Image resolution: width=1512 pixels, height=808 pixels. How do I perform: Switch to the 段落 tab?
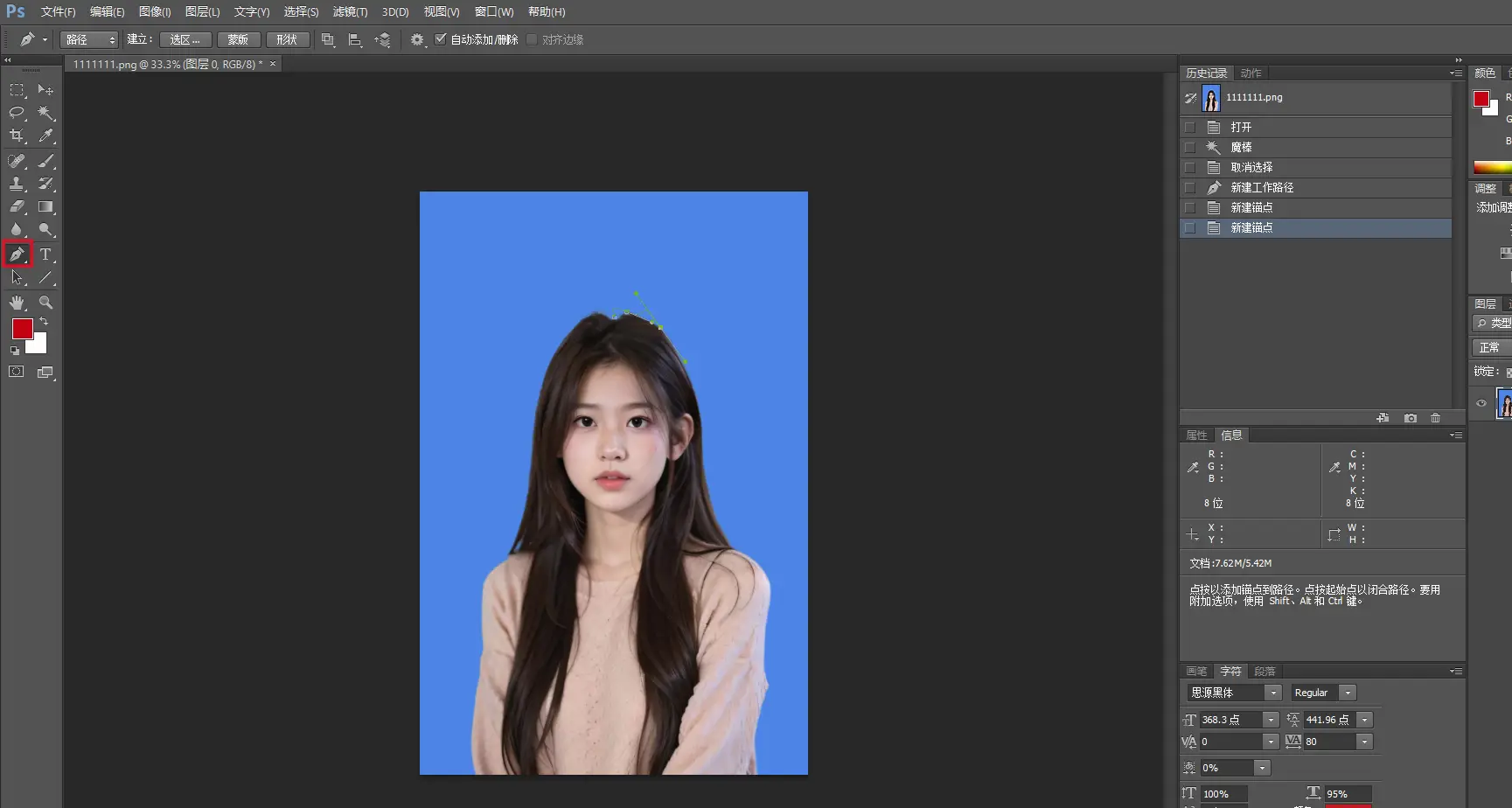[1265, 672]
